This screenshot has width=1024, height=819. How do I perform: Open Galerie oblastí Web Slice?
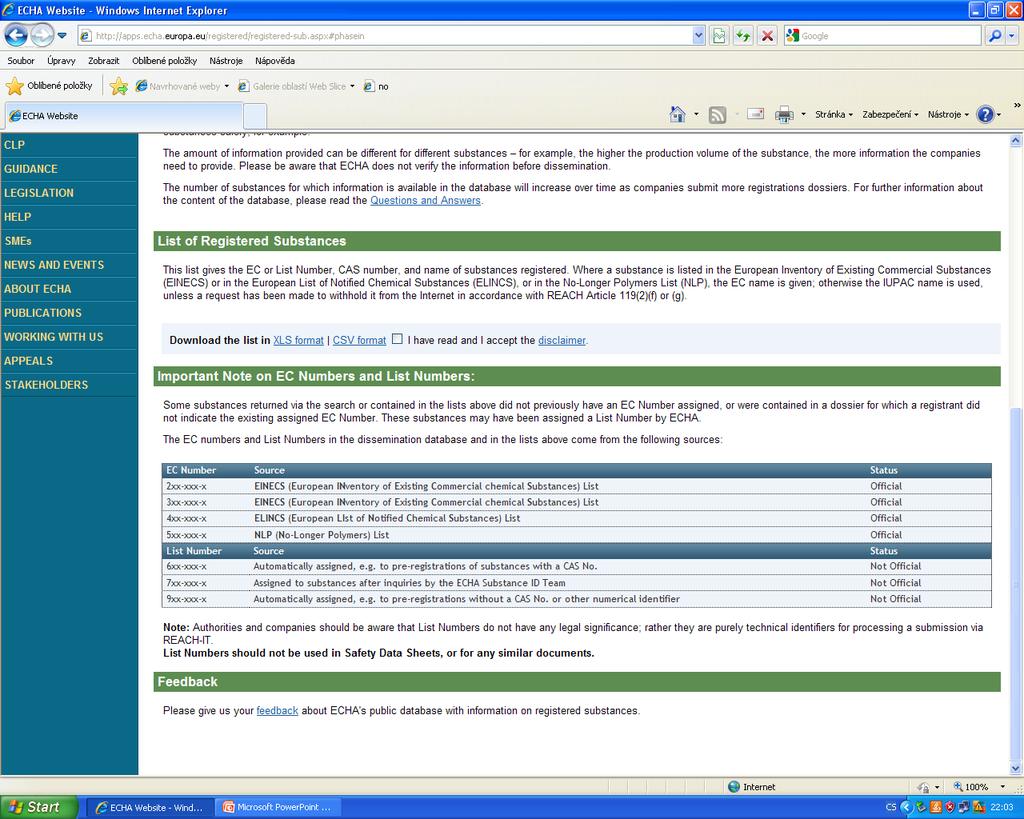point(296,86)
